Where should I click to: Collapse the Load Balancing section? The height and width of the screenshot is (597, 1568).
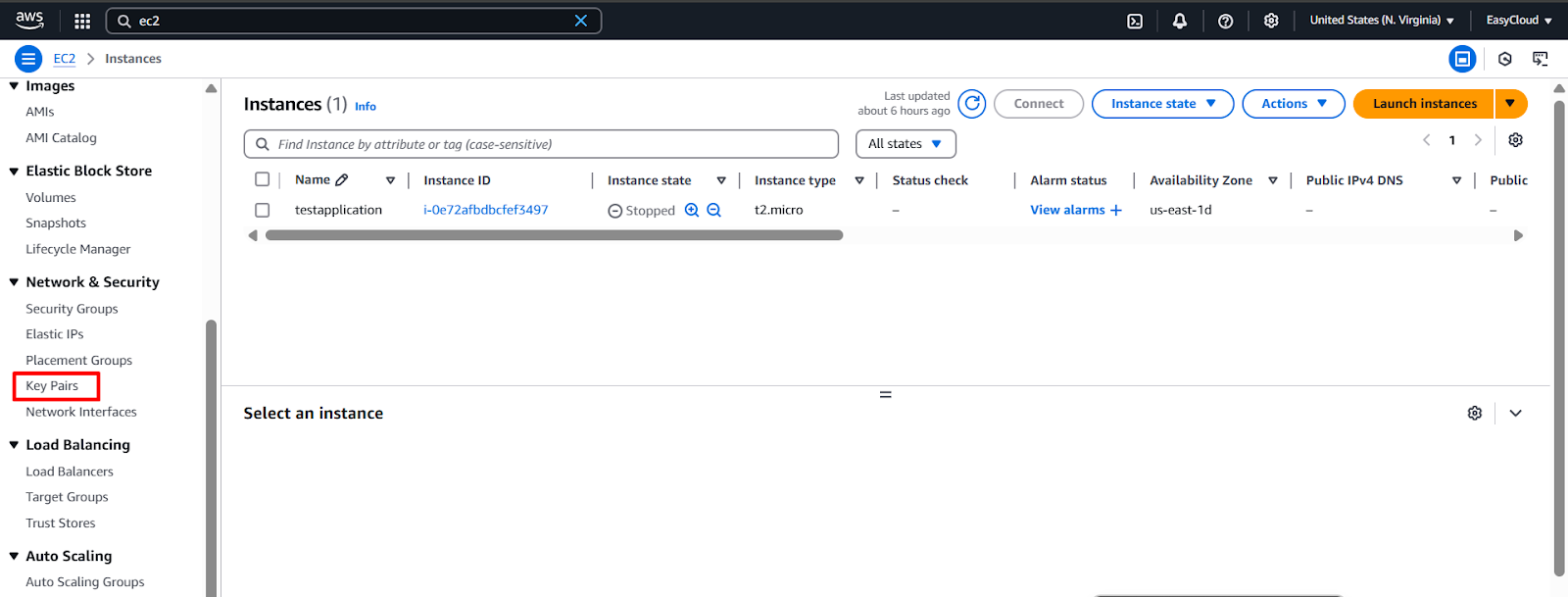[x=14, y=445]
